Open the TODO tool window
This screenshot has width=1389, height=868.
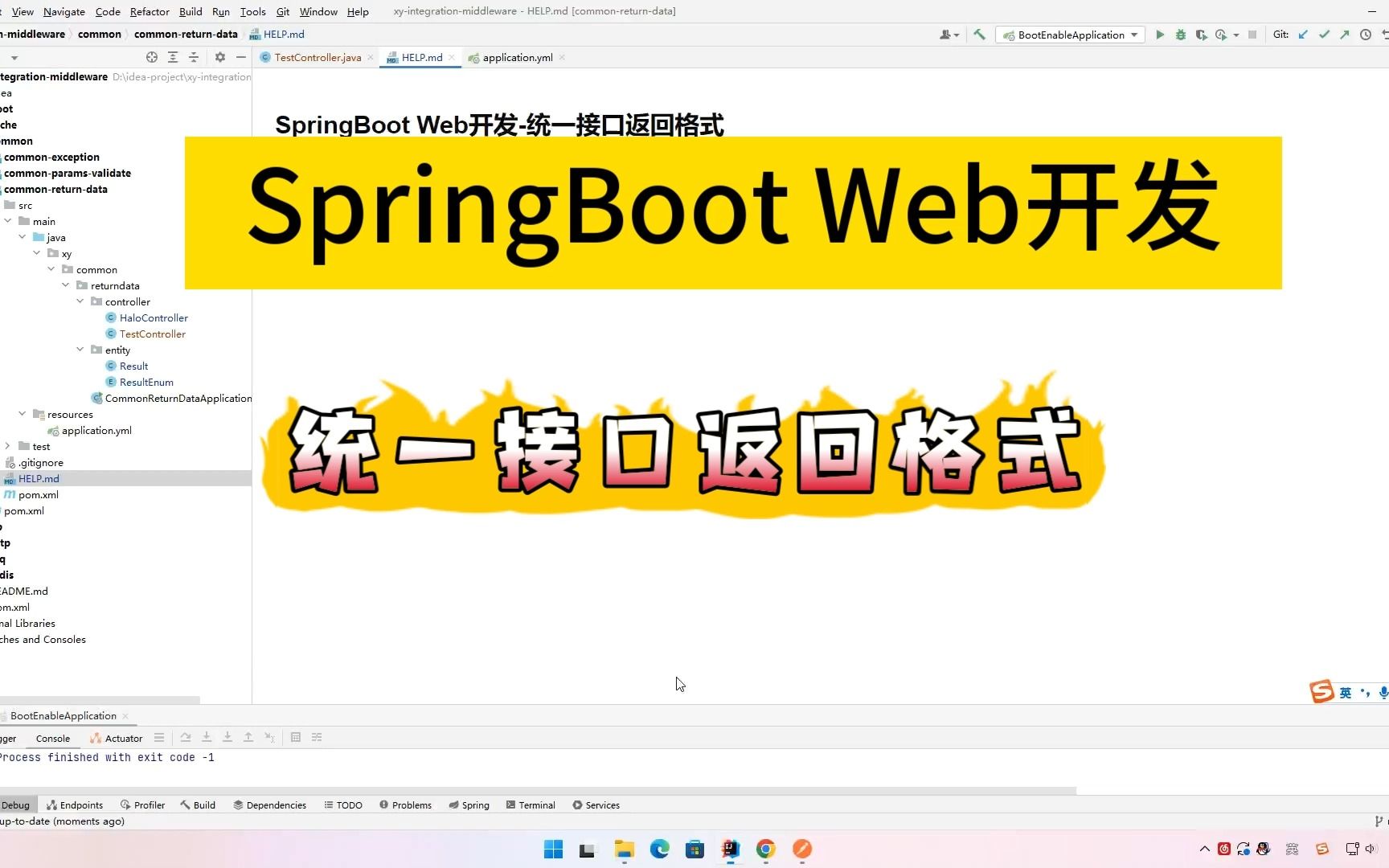(x=343, y=805)
